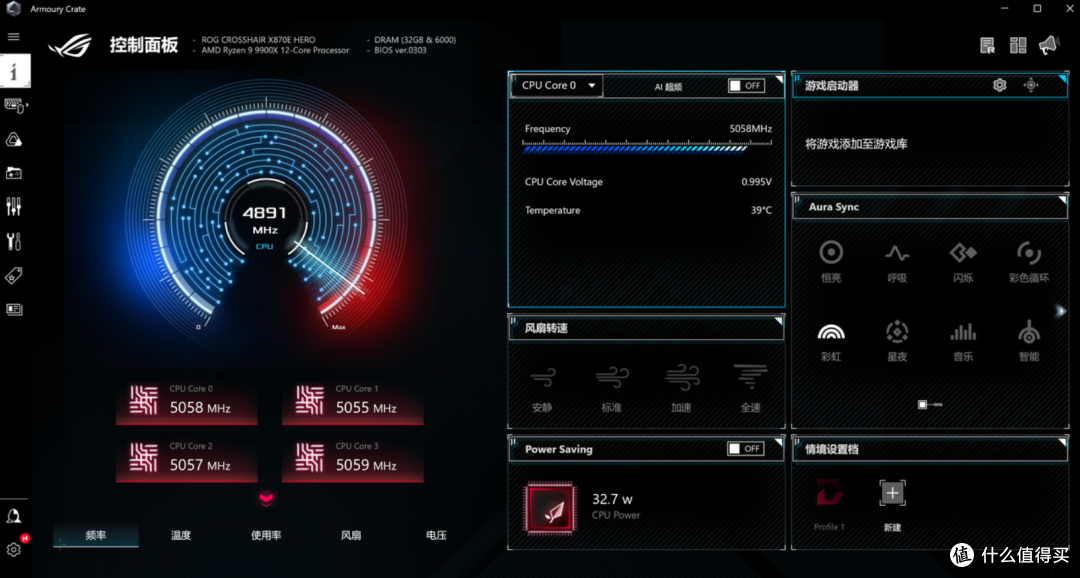The image size is (1080, 578).
Task: Click the CPU frequency progress bar
Action: coord(647,147)
